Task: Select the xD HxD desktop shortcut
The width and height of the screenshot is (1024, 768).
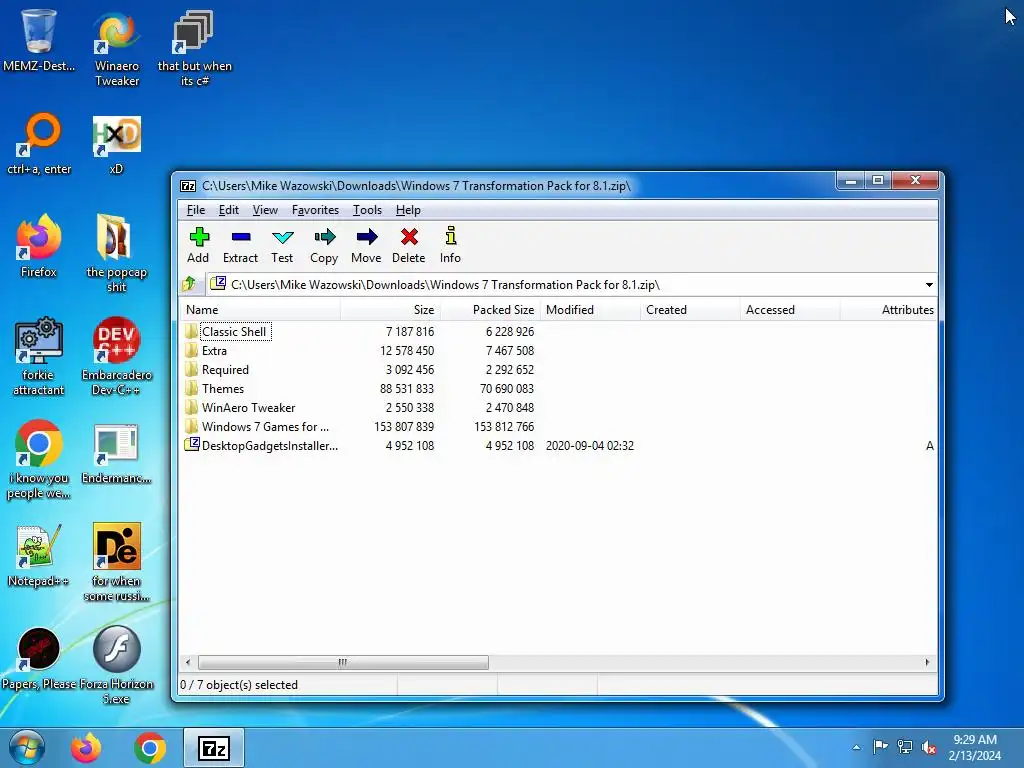Action: click(x=116, y=144)
